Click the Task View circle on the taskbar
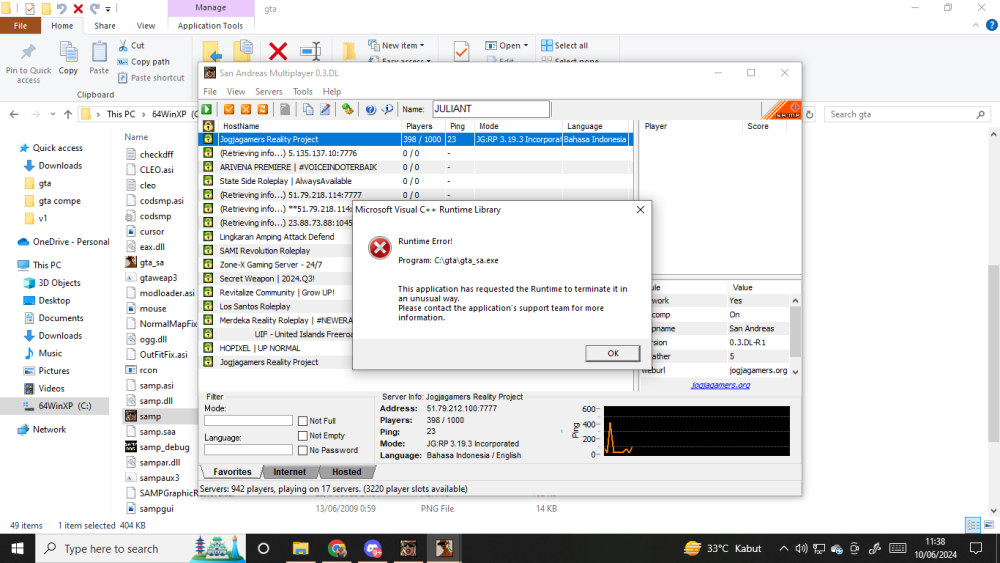 coord(263,548)
